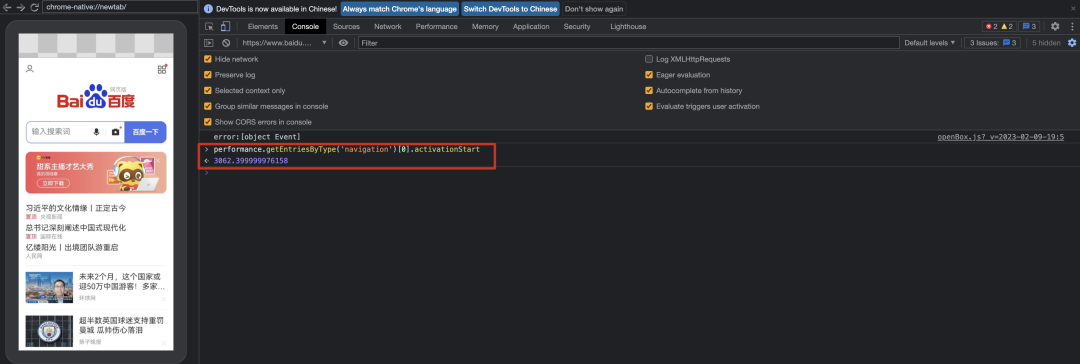The width and height of the screenshot is (1080, 364).
Task: Activate the inspect element picker icon
Action: pos(210,26)
